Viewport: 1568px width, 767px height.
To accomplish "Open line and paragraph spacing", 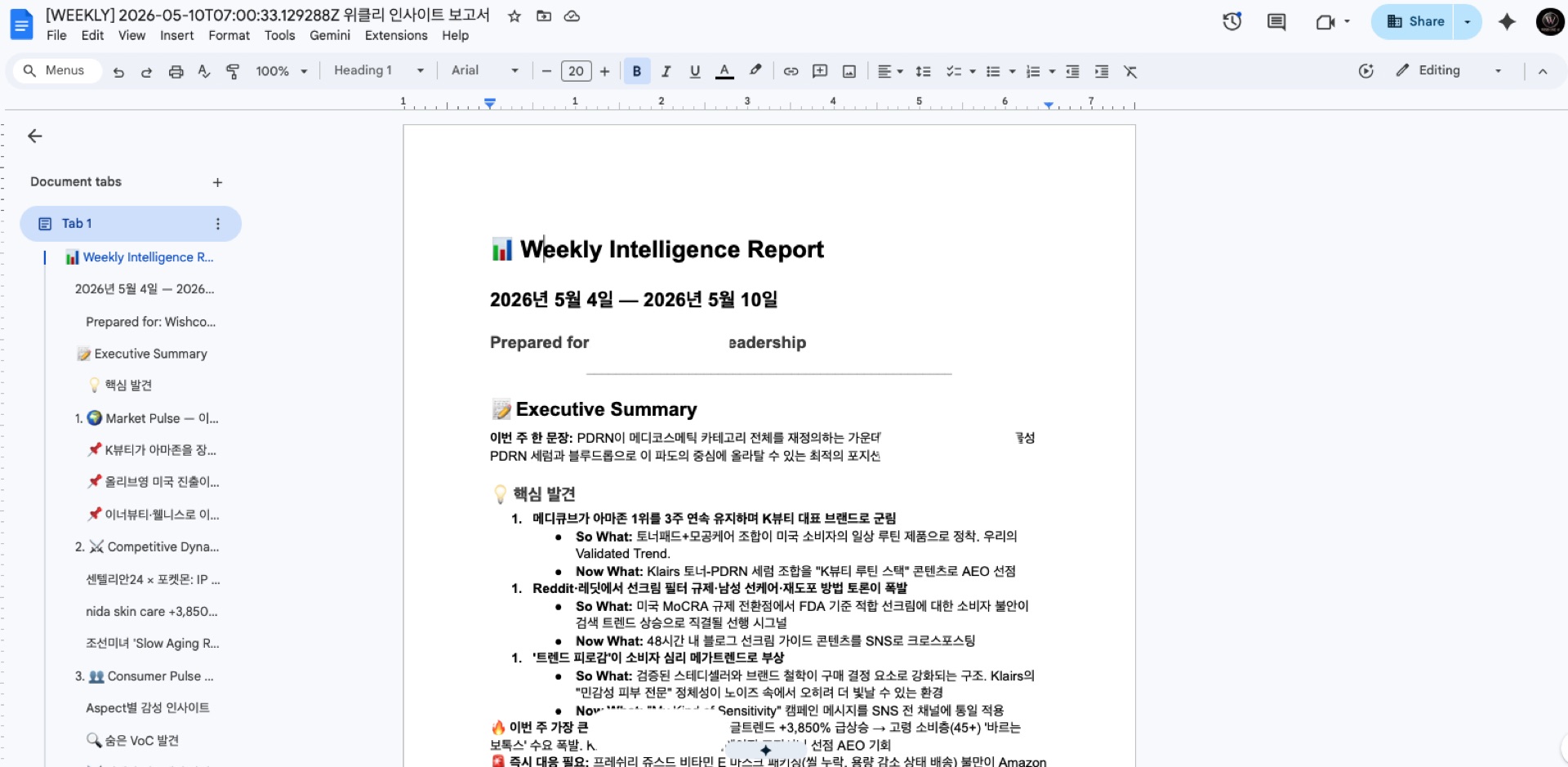I will pos(924,71).
